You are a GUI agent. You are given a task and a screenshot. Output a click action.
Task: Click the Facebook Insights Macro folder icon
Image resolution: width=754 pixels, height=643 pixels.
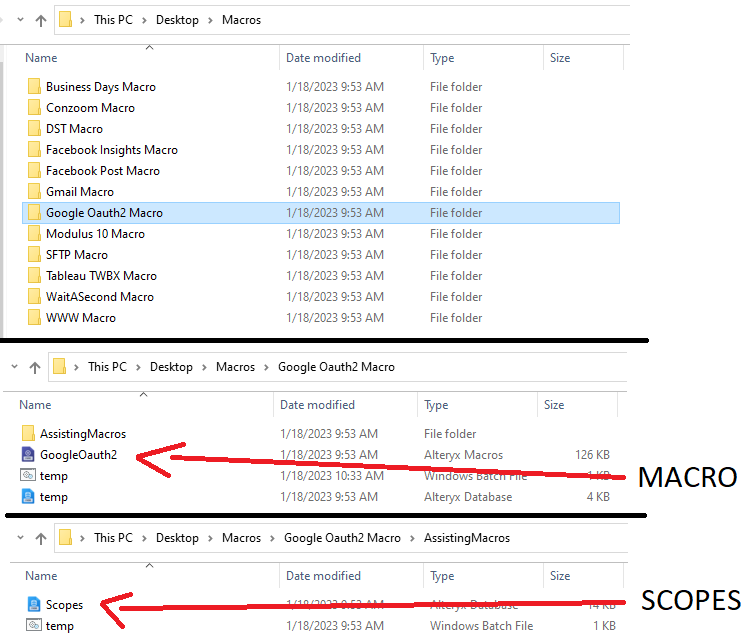pos(34,150)
